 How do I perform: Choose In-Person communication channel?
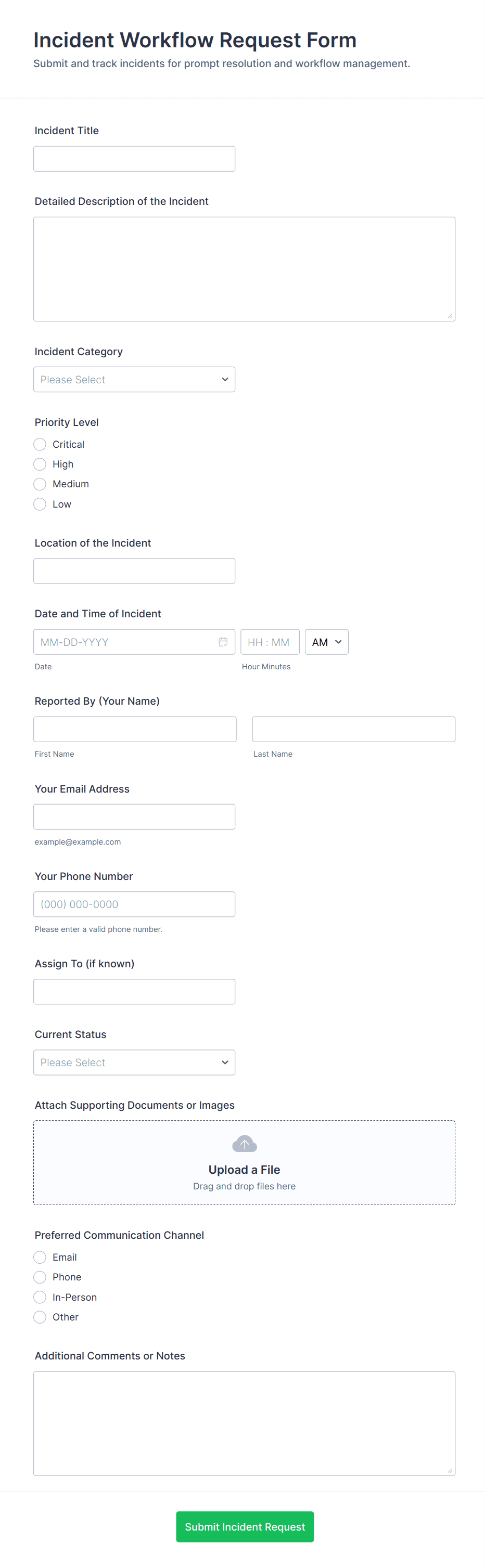coord(40,1297)
